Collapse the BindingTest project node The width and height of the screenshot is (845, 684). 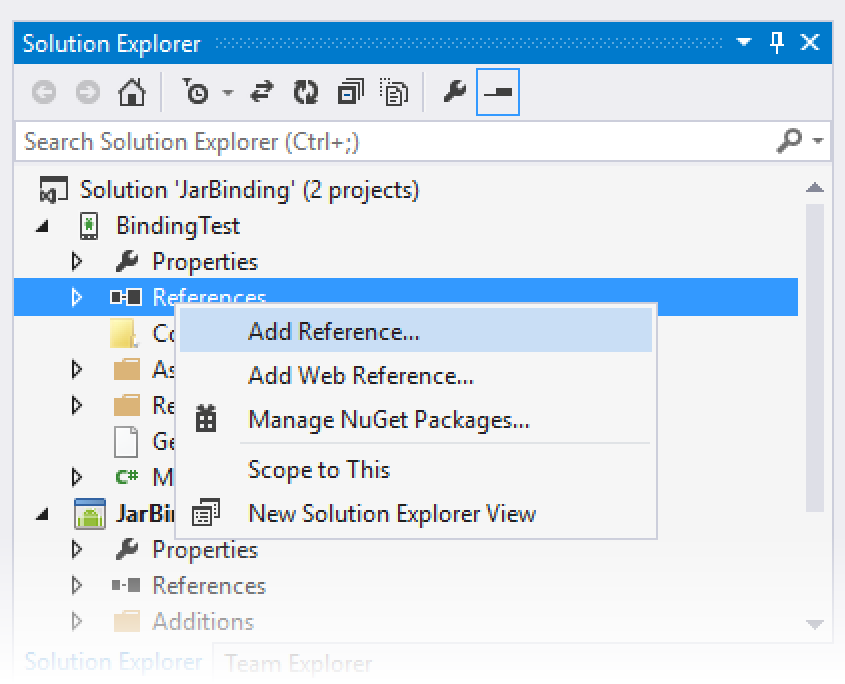click(x=42, y=226)
